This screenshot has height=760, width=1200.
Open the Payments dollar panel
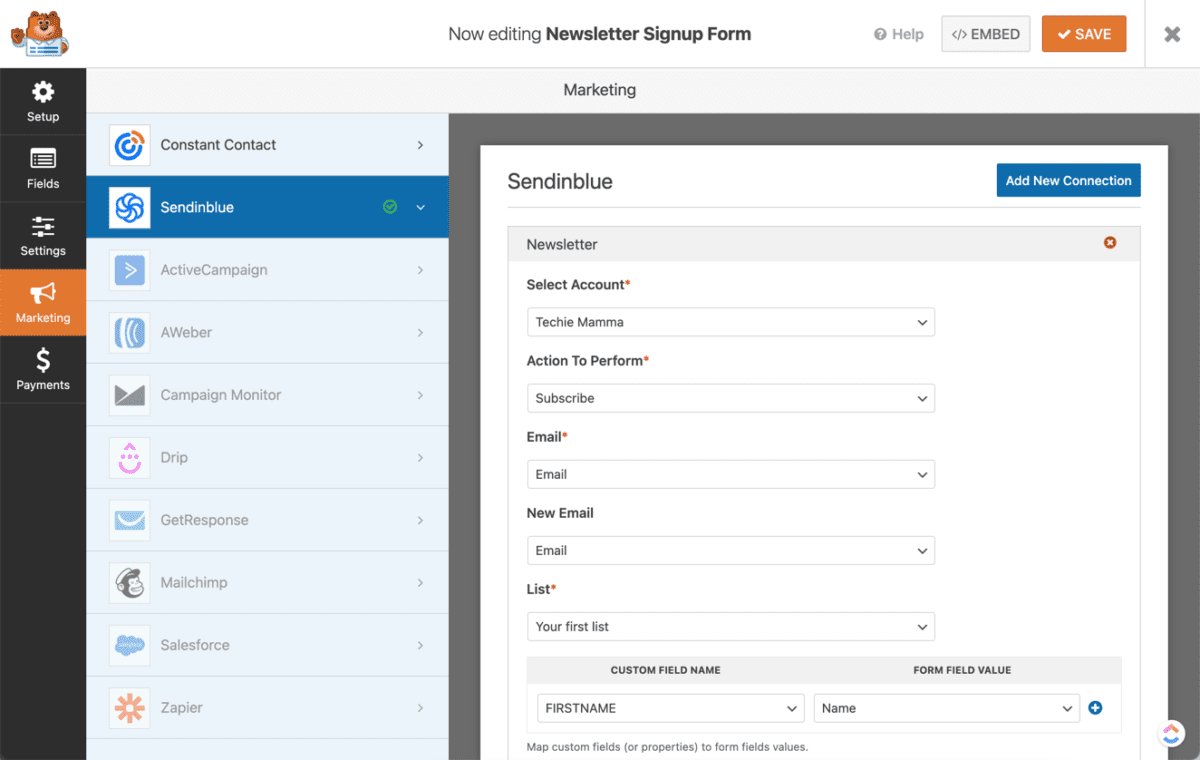(x=43, y=370)
